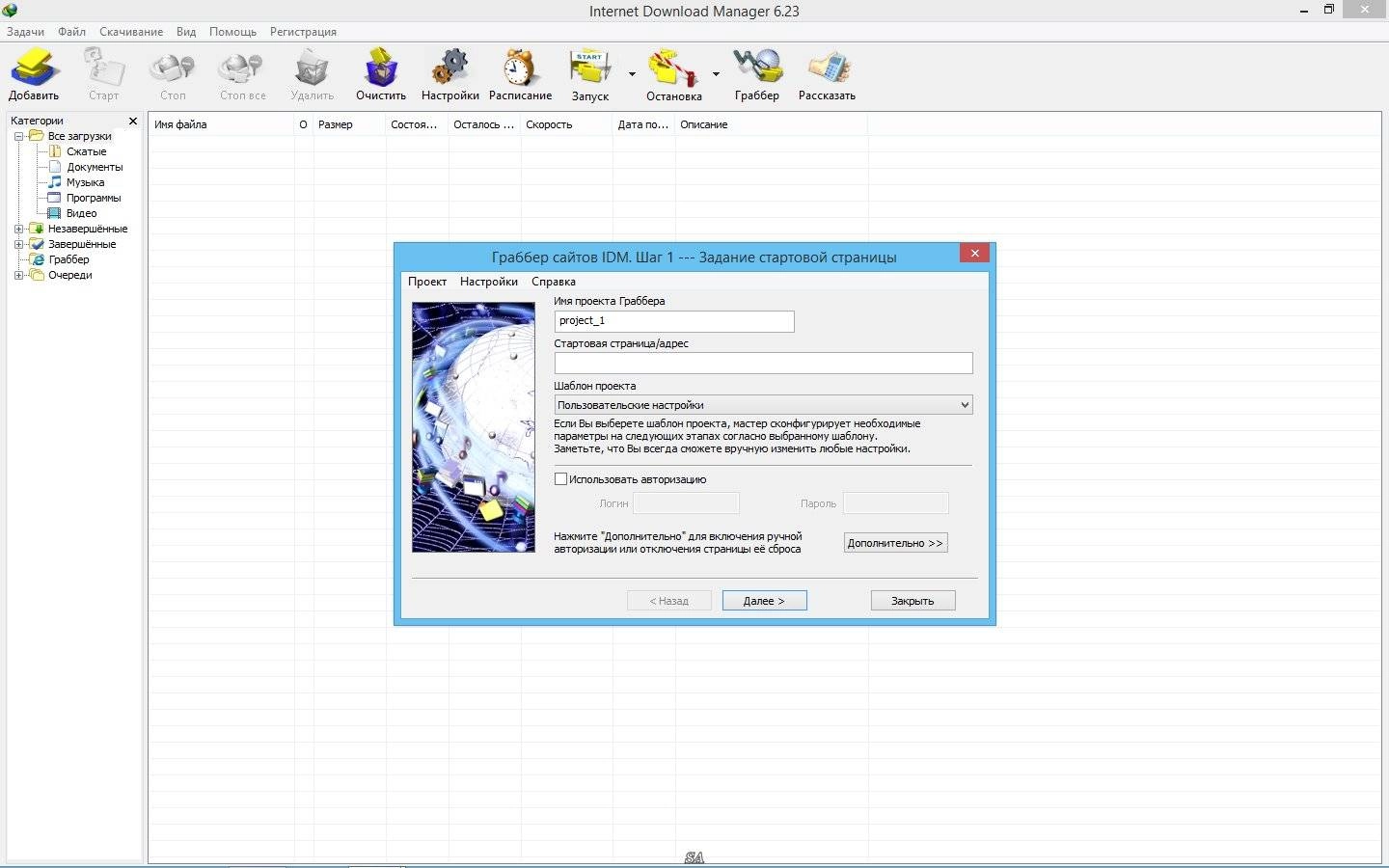The width and height of the screenshot is (1389, 868).
Task: Open the Файл menu
Action: tap(71, 32)
